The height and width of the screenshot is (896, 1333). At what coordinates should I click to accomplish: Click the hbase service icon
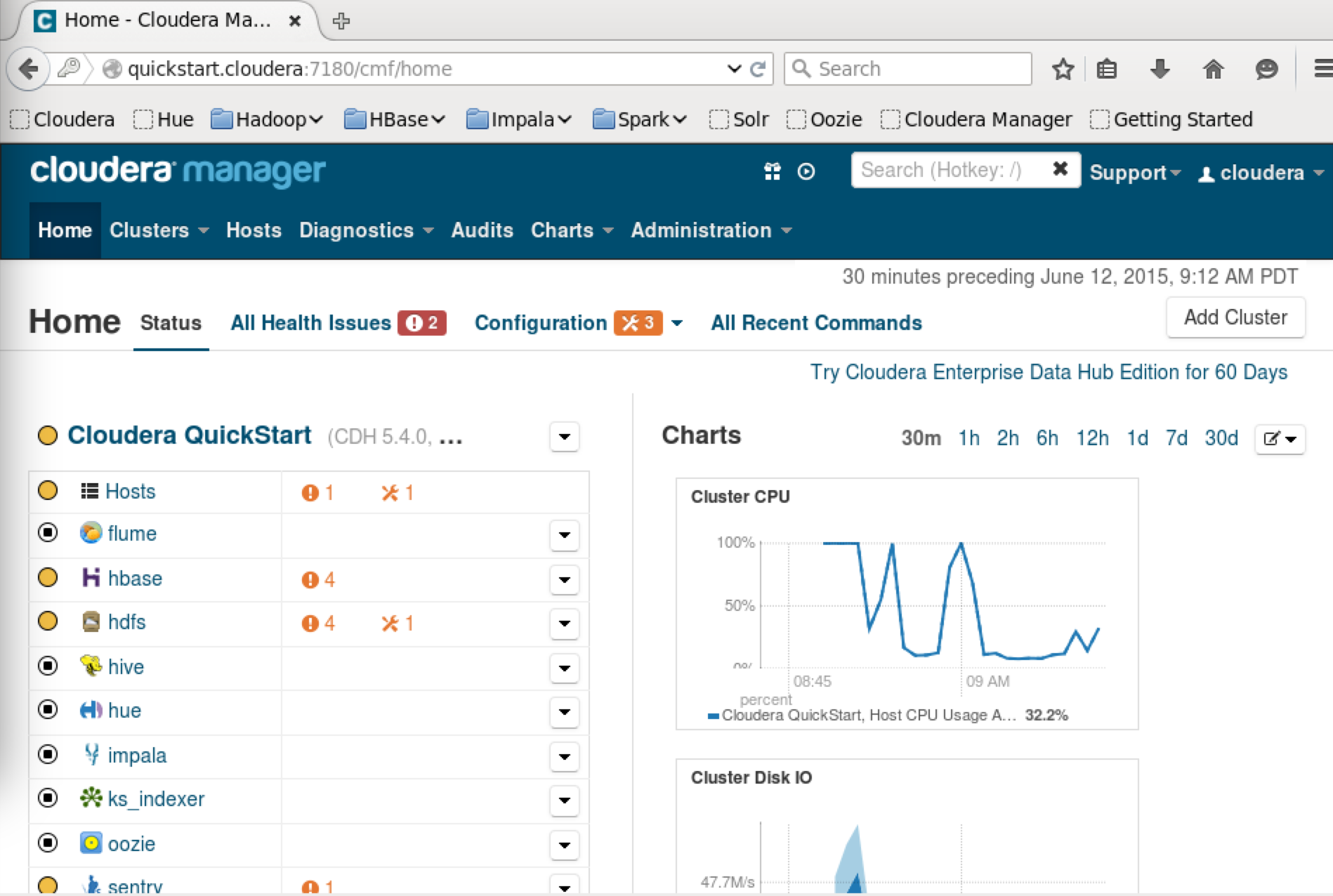(x=91, y=578)
